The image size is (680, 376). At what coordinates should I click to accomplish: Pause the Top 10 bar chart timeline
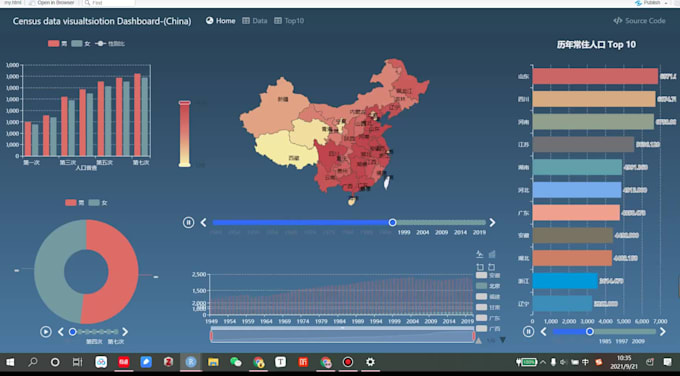pos(528,332)
